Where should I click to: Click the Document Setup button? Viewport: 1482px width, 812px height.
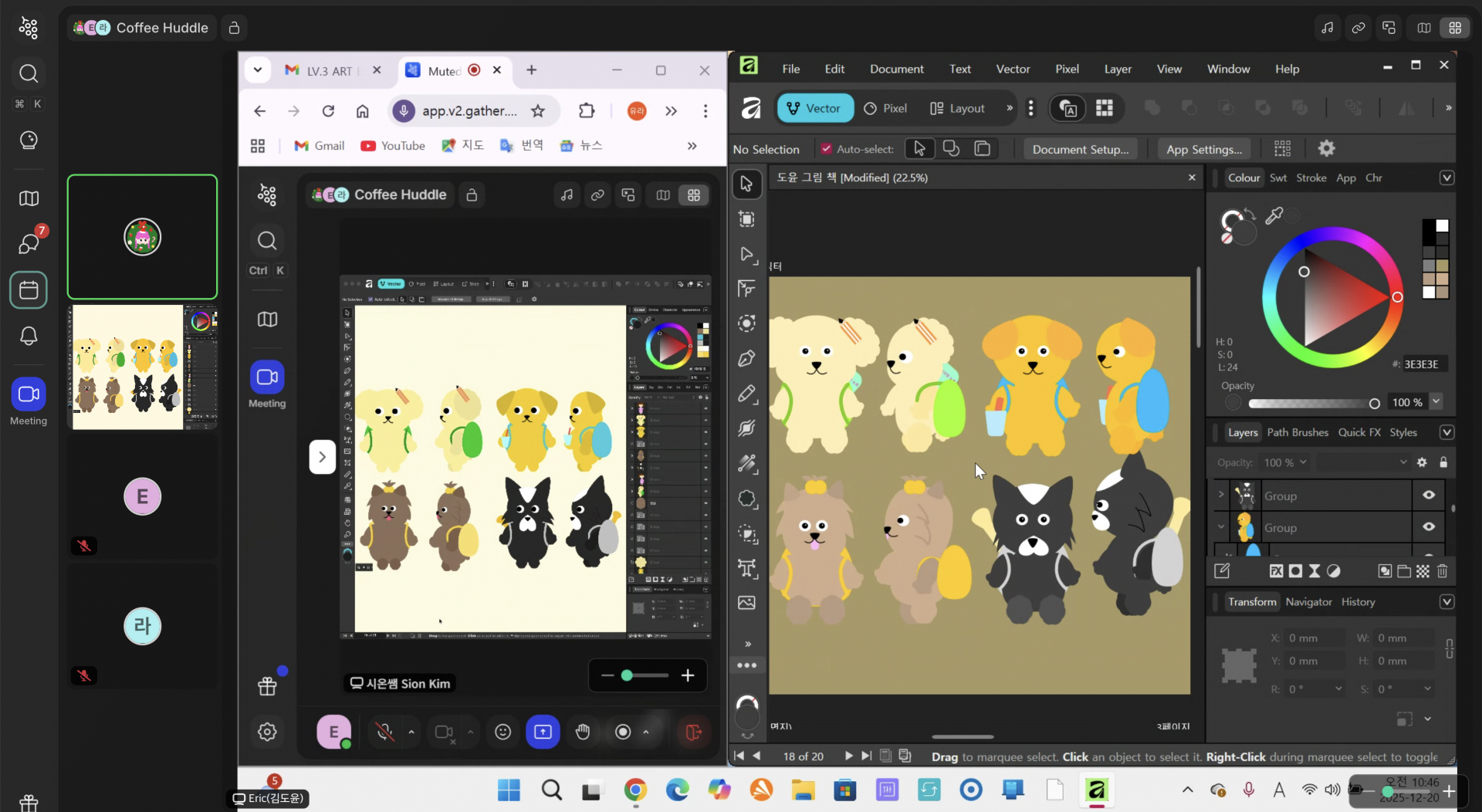[x=1080, y=149]
